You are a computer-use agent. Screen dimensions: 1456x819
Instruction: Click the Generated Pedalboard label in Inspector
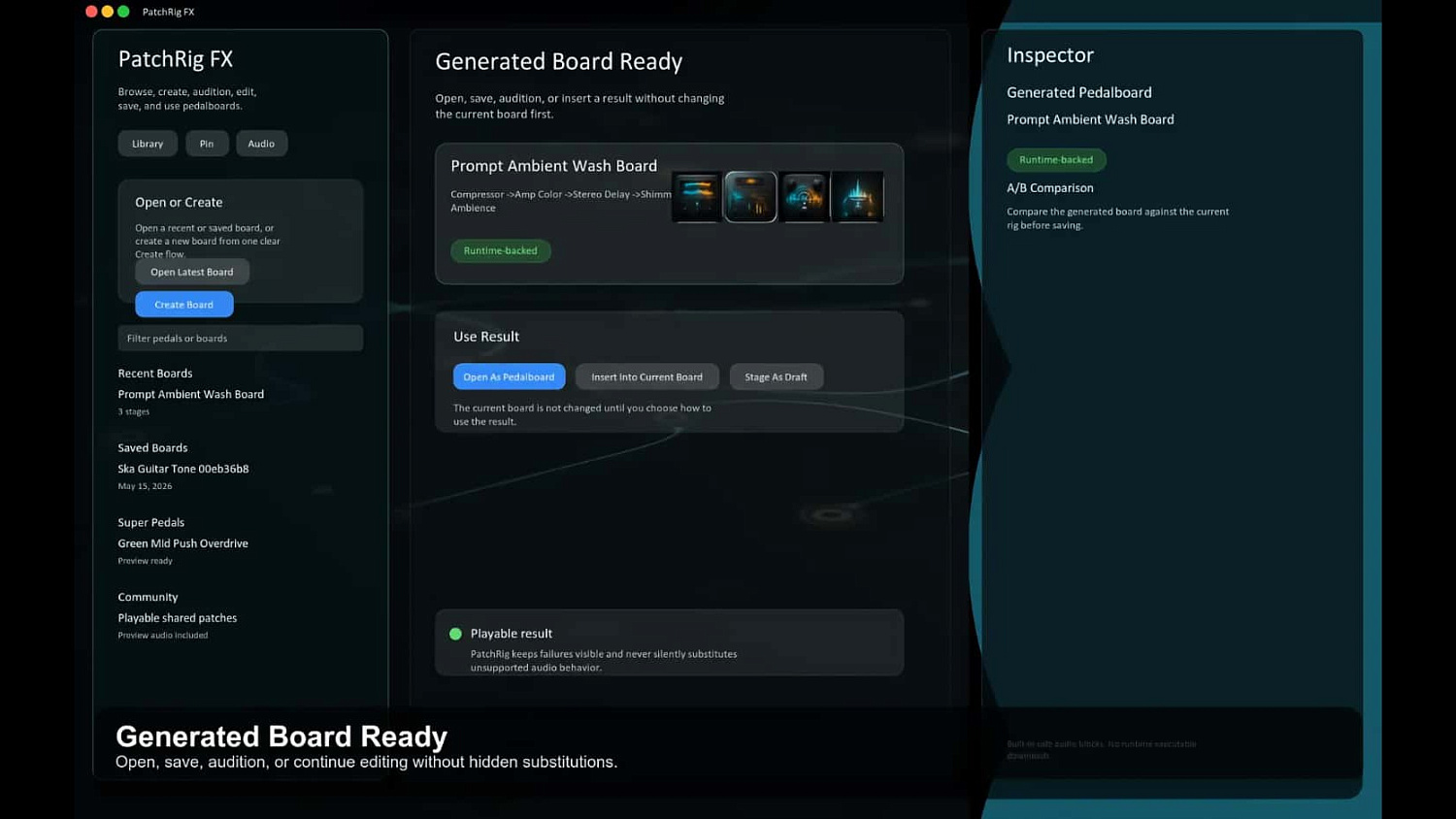coord(1079,92)
